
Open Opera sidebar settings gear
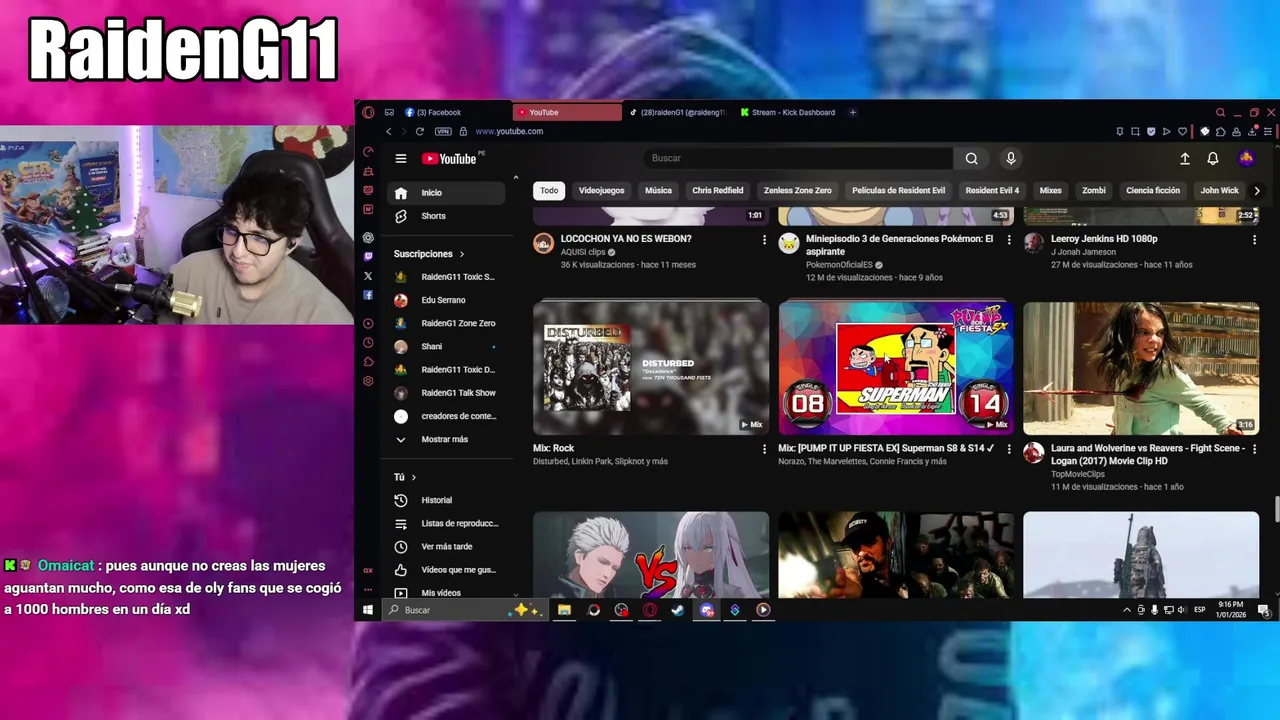click(x=368, y=381)
